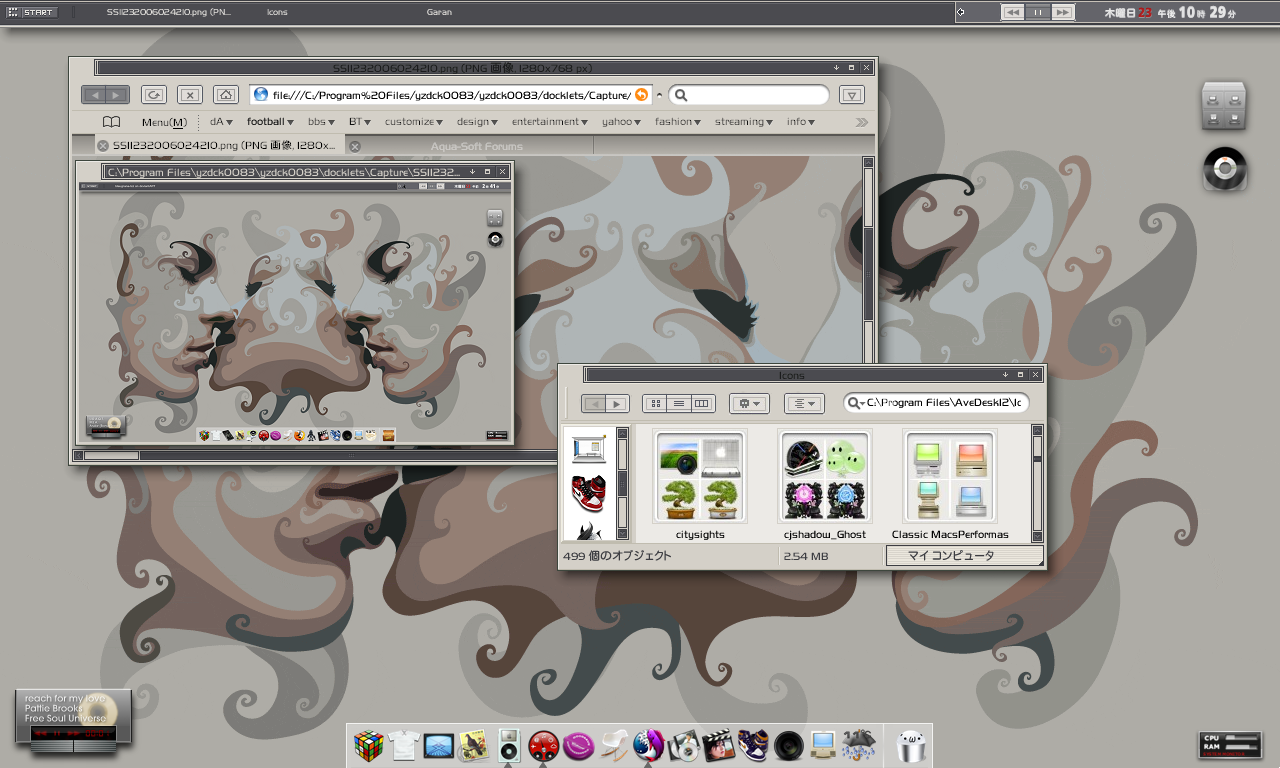This screenshot has width=1280, height=768.
Task: Switch to the Aqua-Soft Forums tab
Action: (x=476, y=146)
